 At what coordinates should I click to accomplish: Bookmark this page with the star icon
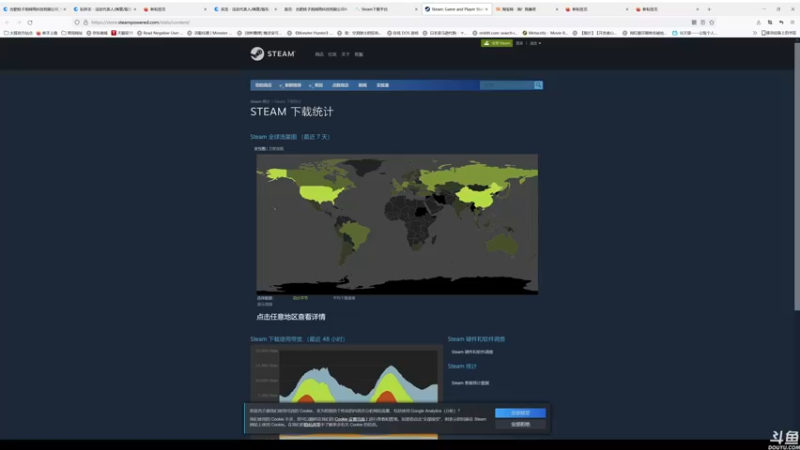tap(712, 22)
